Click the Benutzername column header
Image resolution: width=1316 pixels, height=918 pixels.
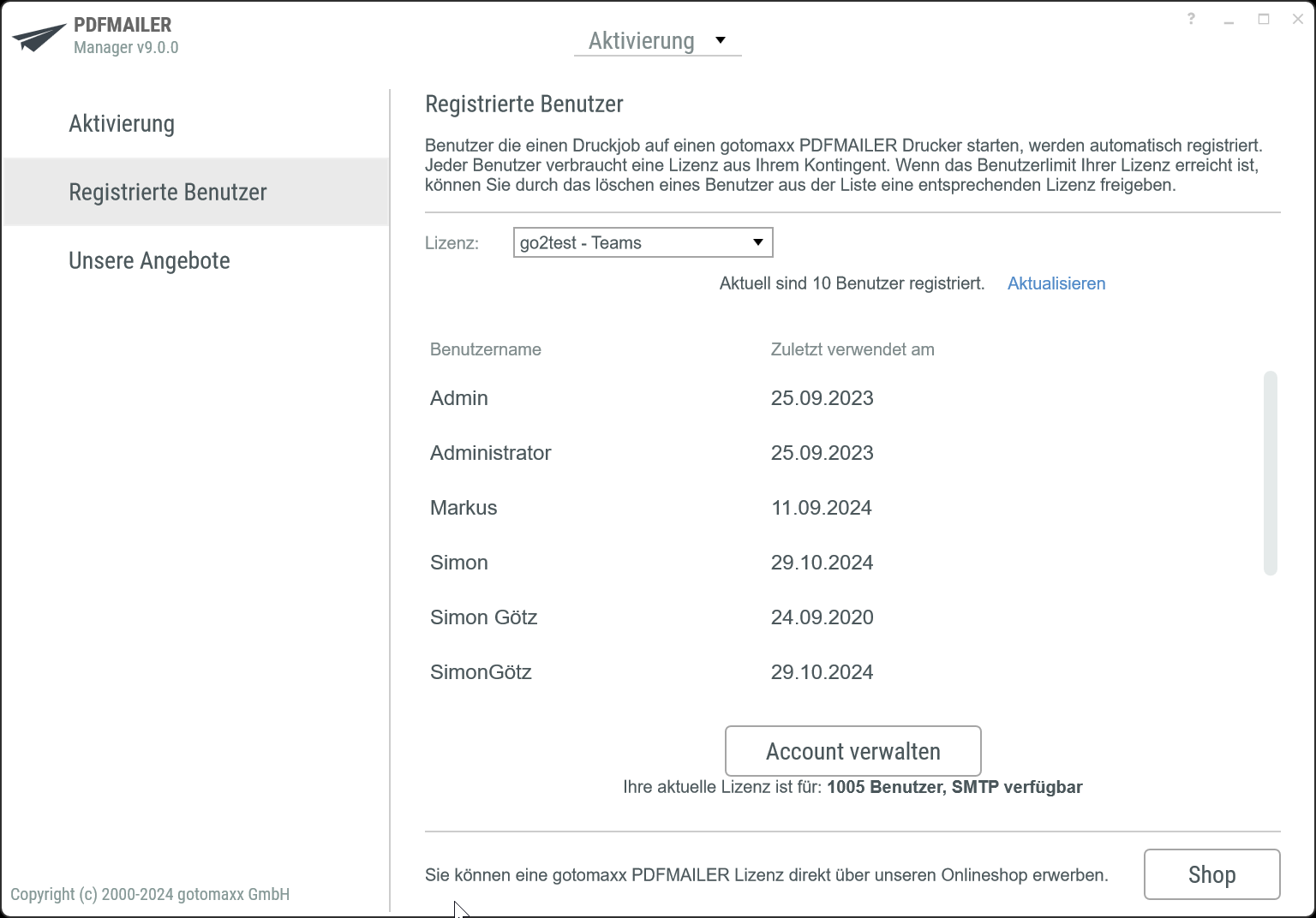[x=486, y=349]
